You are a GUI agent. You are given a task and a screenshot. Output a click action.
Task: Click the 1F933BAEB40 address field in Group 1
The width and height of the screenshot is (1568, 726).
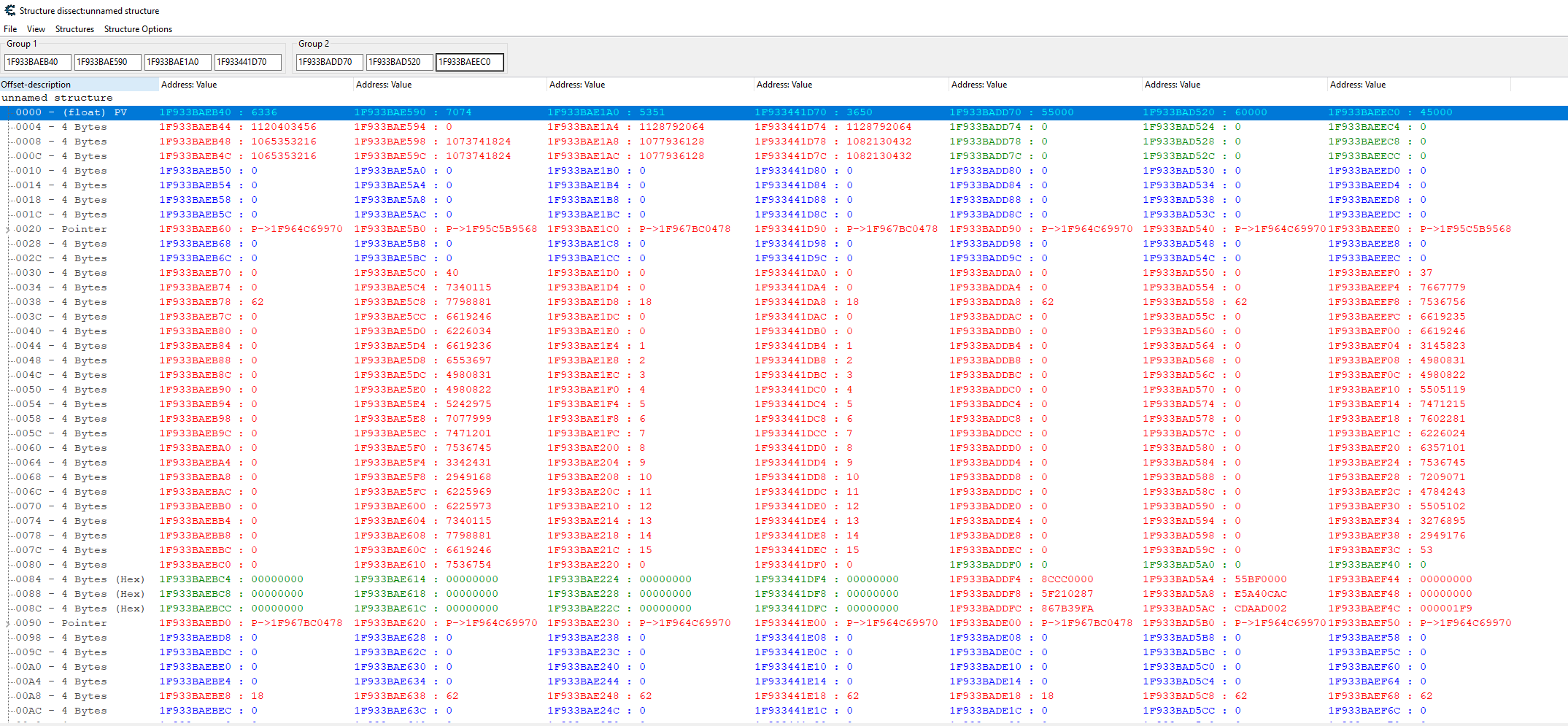coord(37,62)
